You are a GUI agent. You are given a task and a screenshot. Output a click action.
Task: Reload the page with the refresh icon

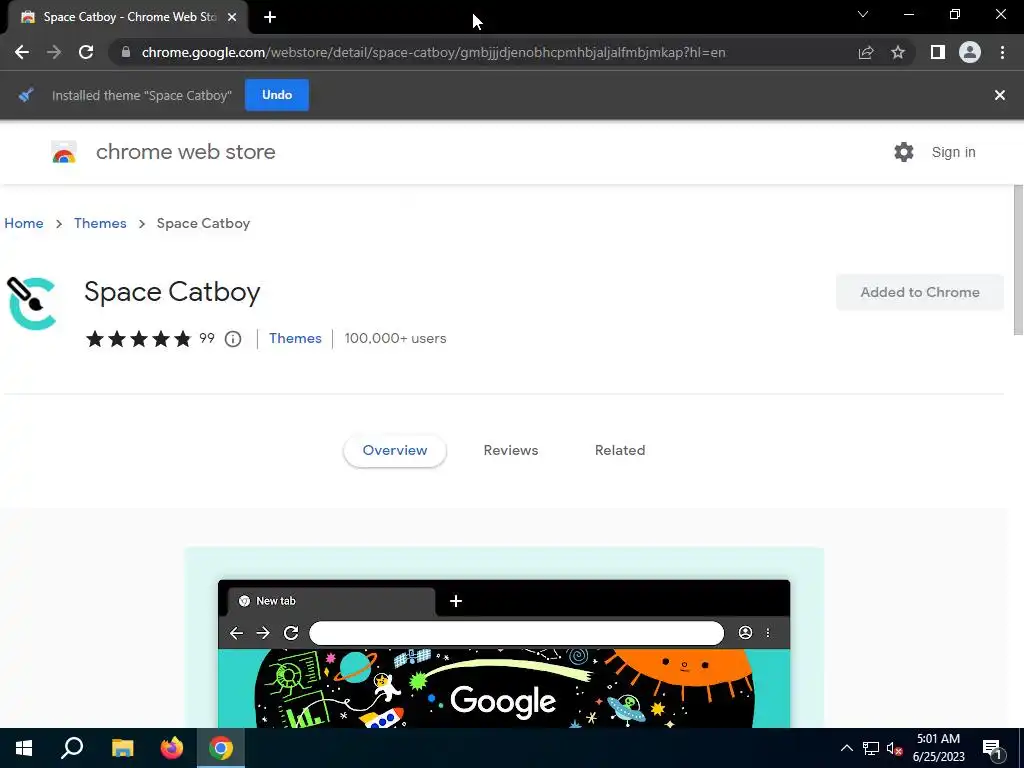point(86,52)
